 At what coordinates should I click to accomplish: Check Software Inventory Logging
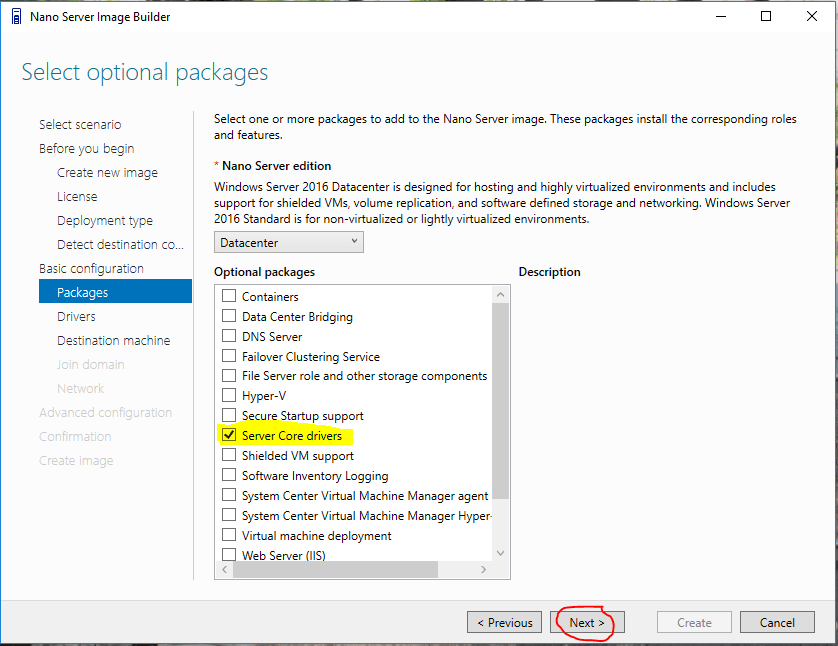coord(229,475)
